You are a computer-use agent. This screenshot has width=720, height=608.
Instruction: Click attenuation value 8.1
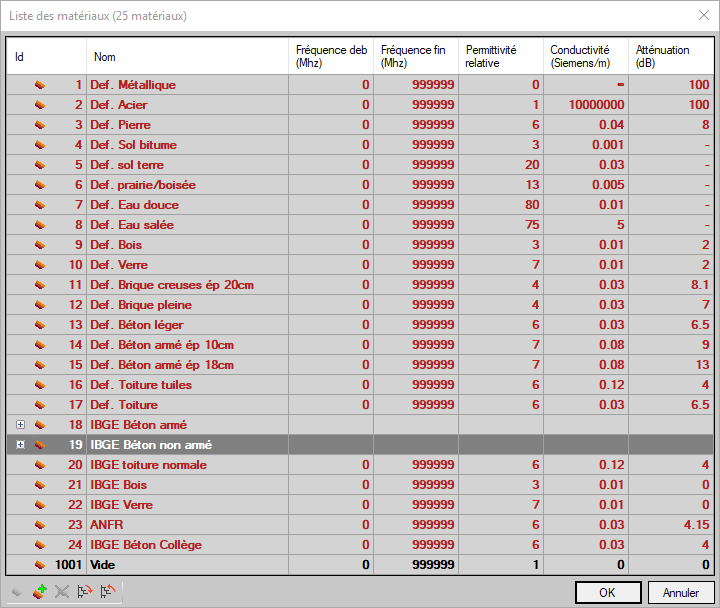700,285
